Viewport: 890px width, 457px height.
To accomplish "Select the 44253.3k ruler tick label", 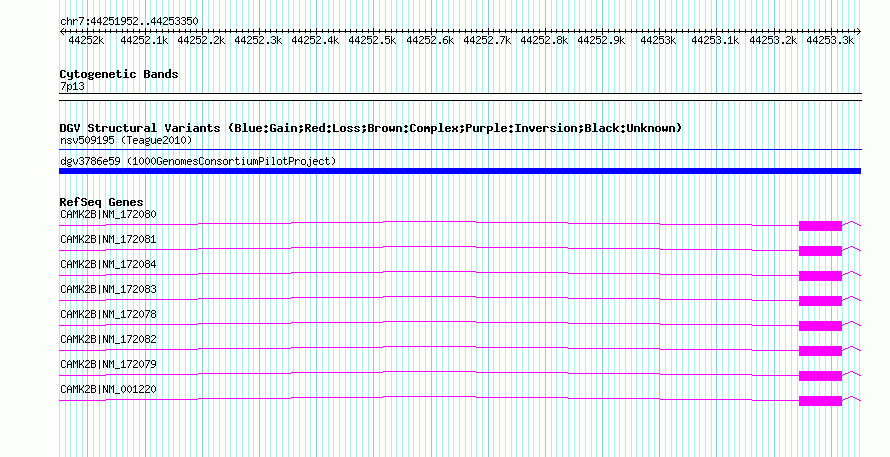I will [830, 40].
